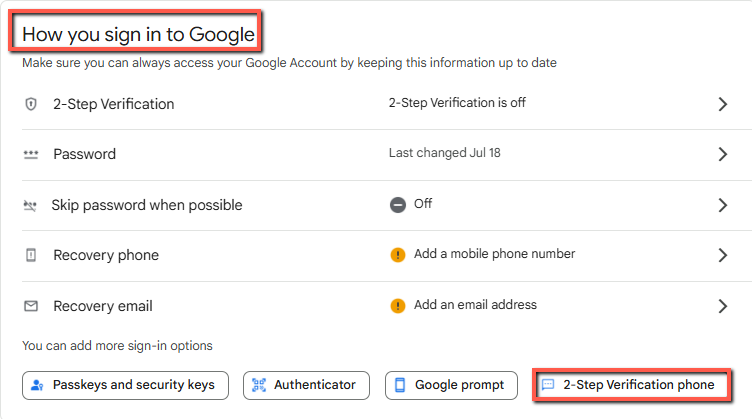Open the Password row chevron arrow
This screenshot has width=752, height=419.
click(x=723, y=154)
